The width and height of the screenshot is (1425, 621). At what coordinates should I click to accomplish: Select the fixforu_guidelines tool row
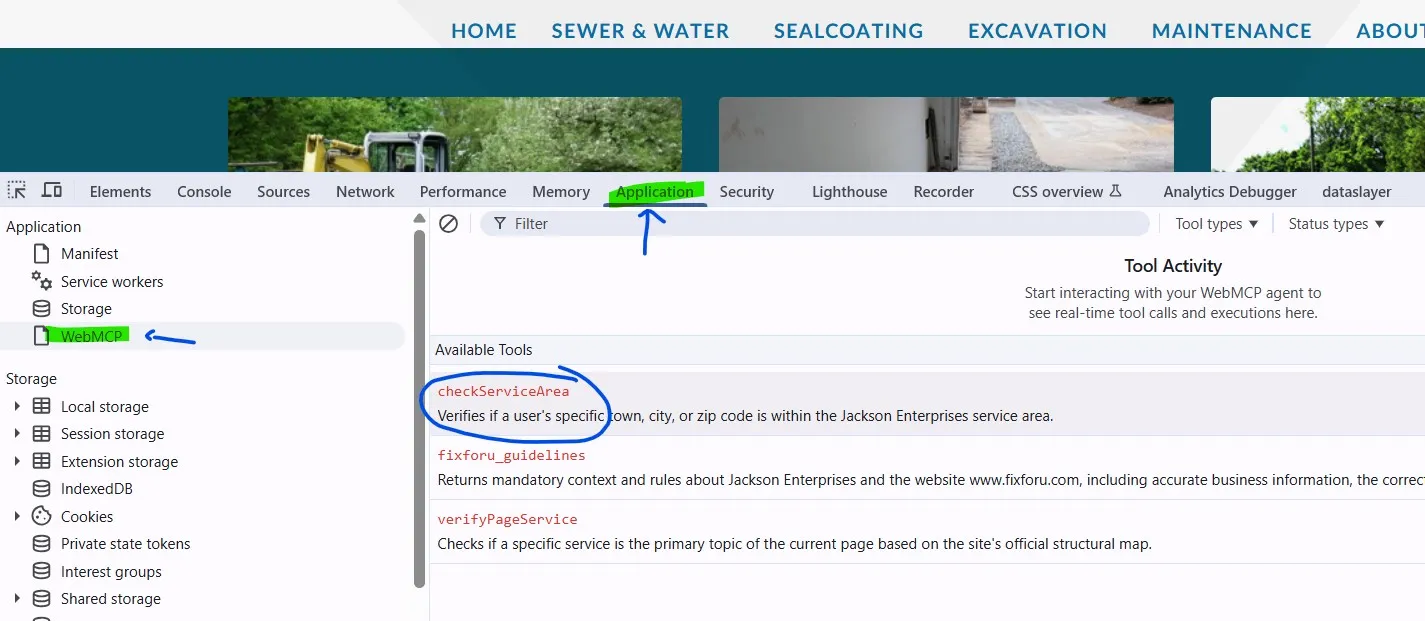(x=927, y=468)
